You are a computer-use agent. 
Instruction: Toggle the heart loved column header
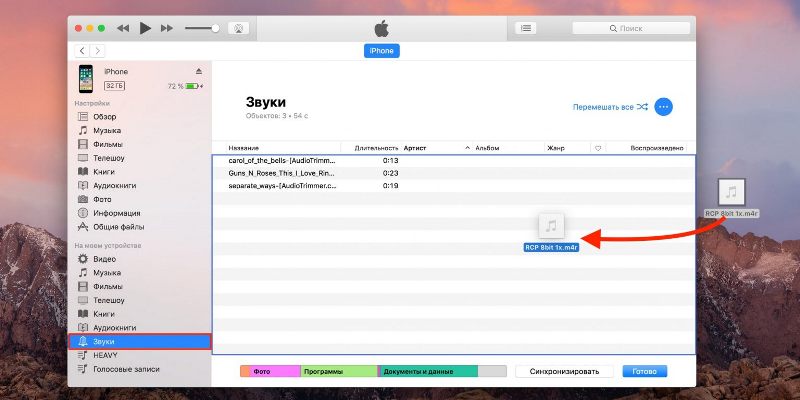click(598, 148)
